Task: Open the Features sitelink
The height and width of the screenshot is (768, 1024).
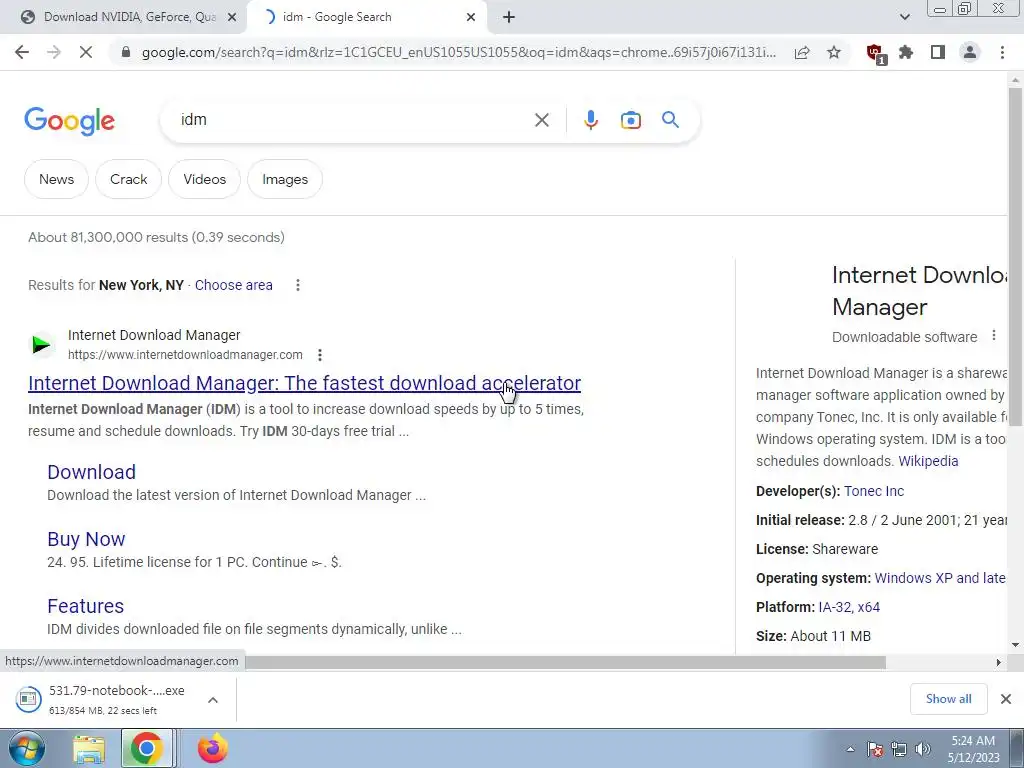Action: coord(86,606)
